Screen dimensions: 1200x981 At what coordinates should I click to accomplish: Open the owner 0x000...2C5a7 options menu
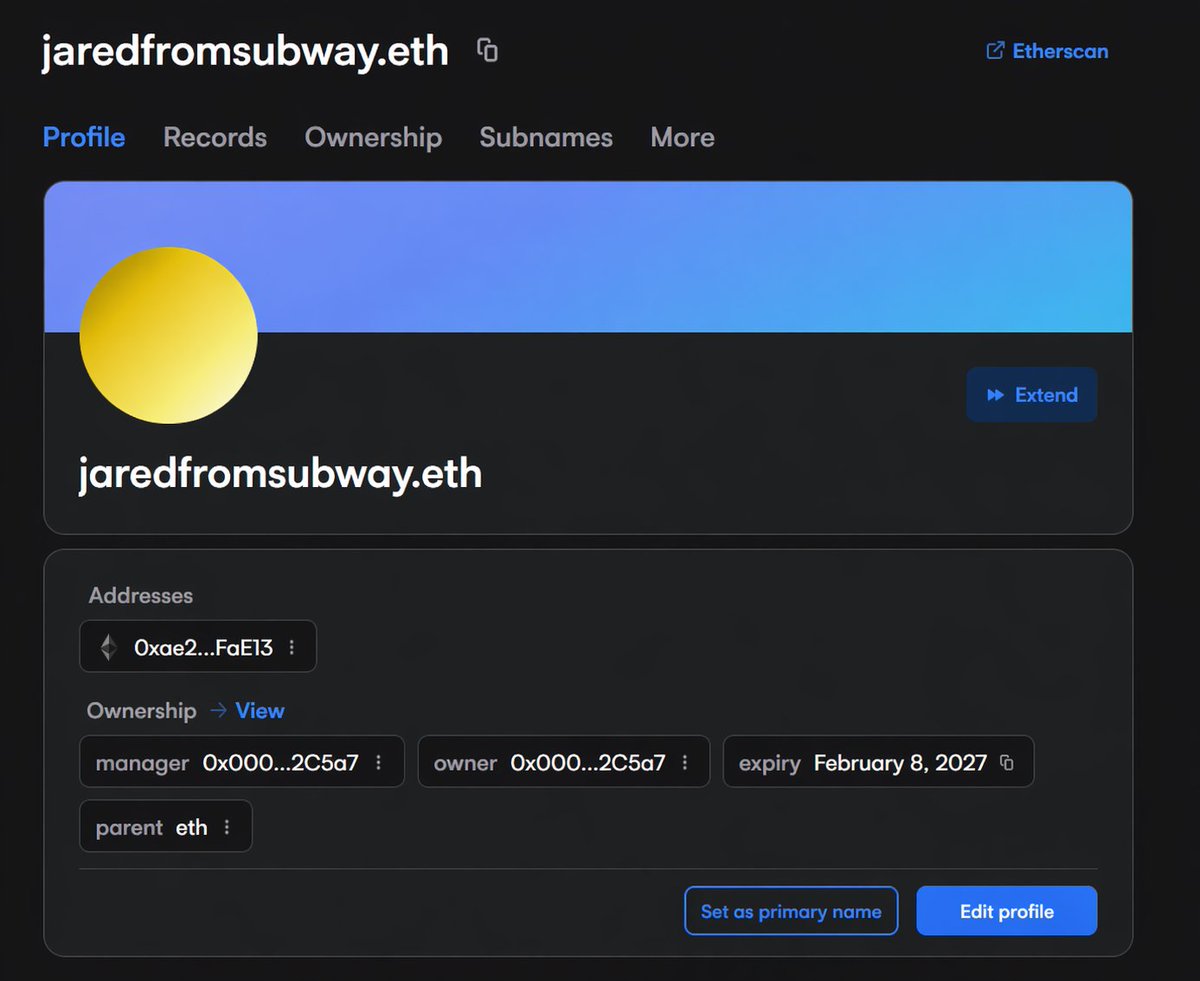coord(685,763)
